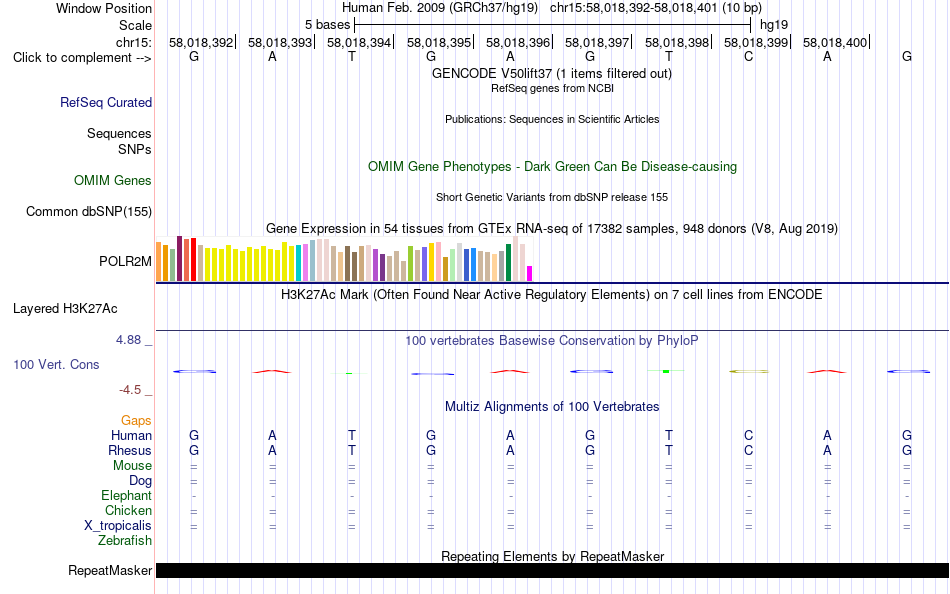Click the 'Click to complement' label
Viewport: 950px width, 594px height.
click(82, 58)
